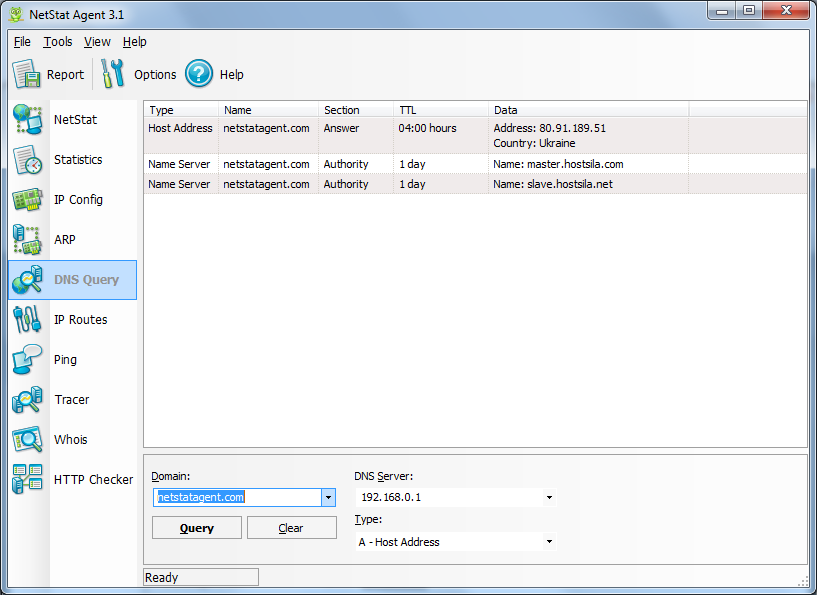
Task: Click the Clear button
Action: (291, 528)
